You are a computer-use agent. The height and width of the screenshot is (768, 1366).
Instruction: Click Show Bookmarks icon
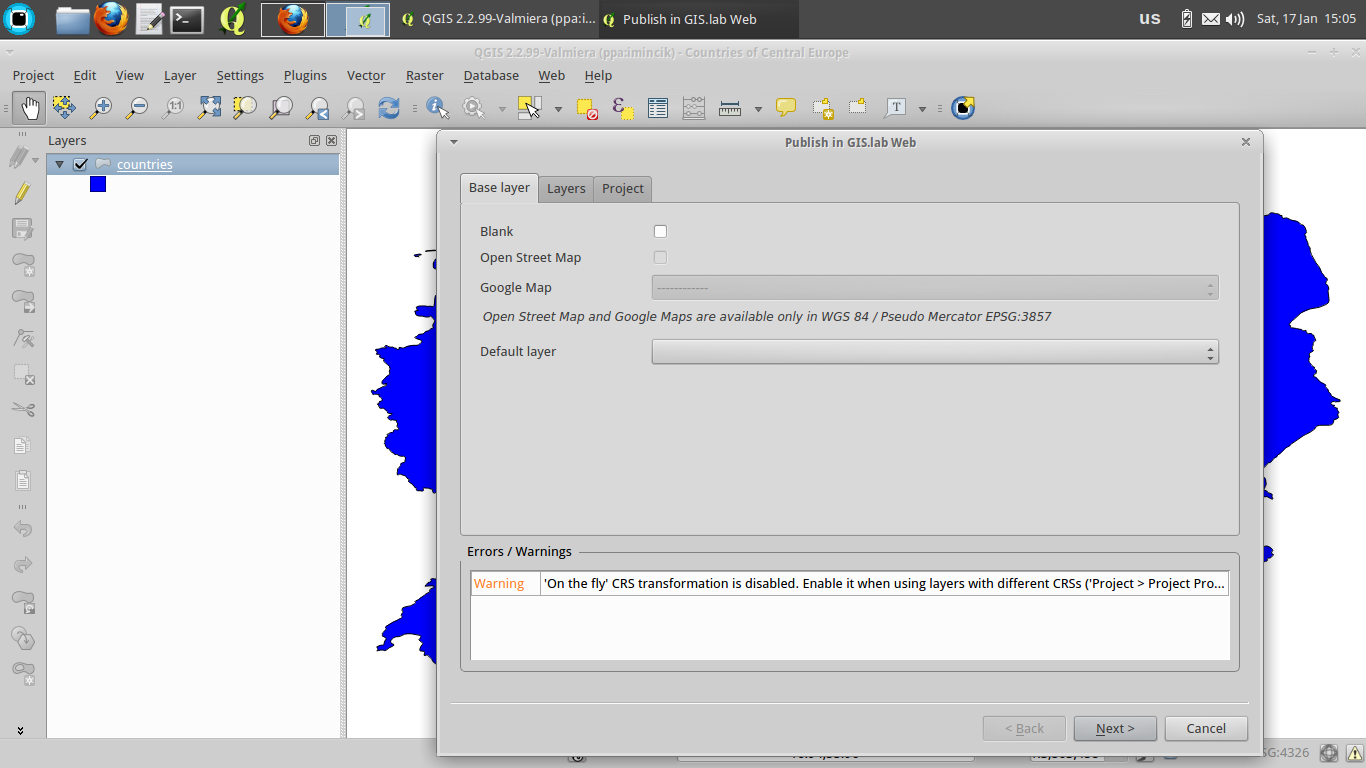(857, 107)
